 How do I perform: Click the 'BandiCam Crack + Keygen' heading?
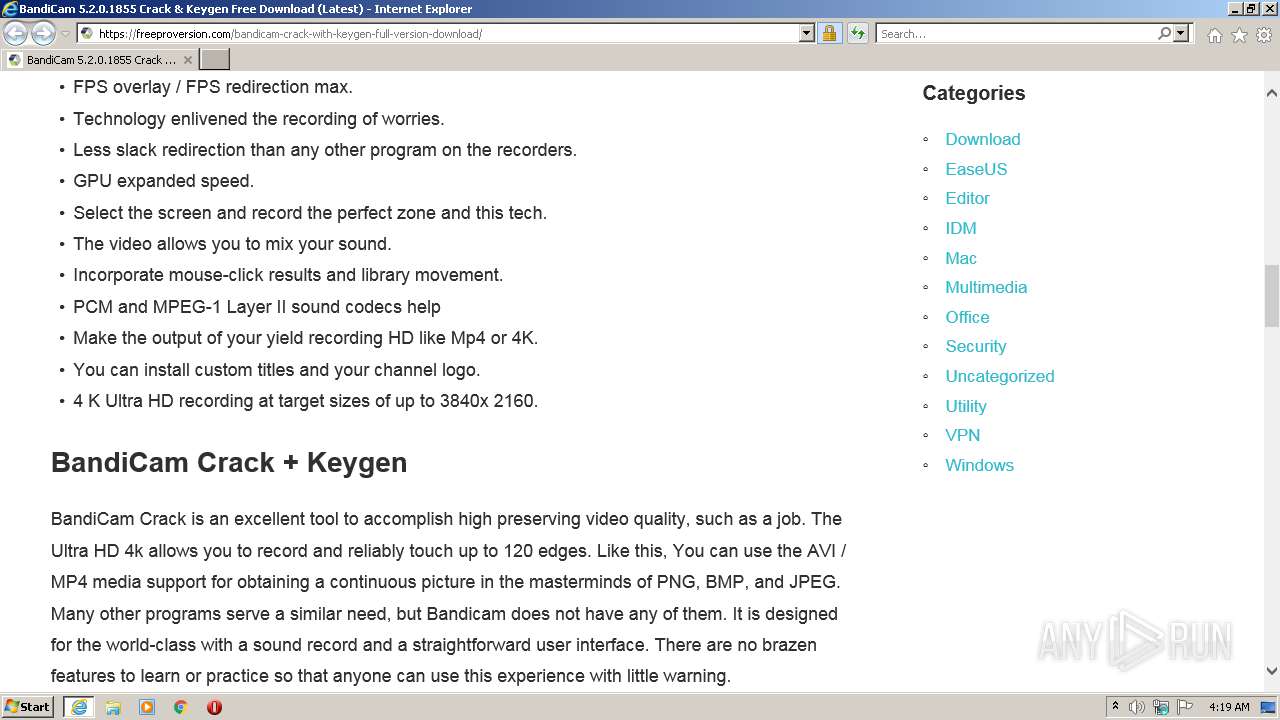229,463
